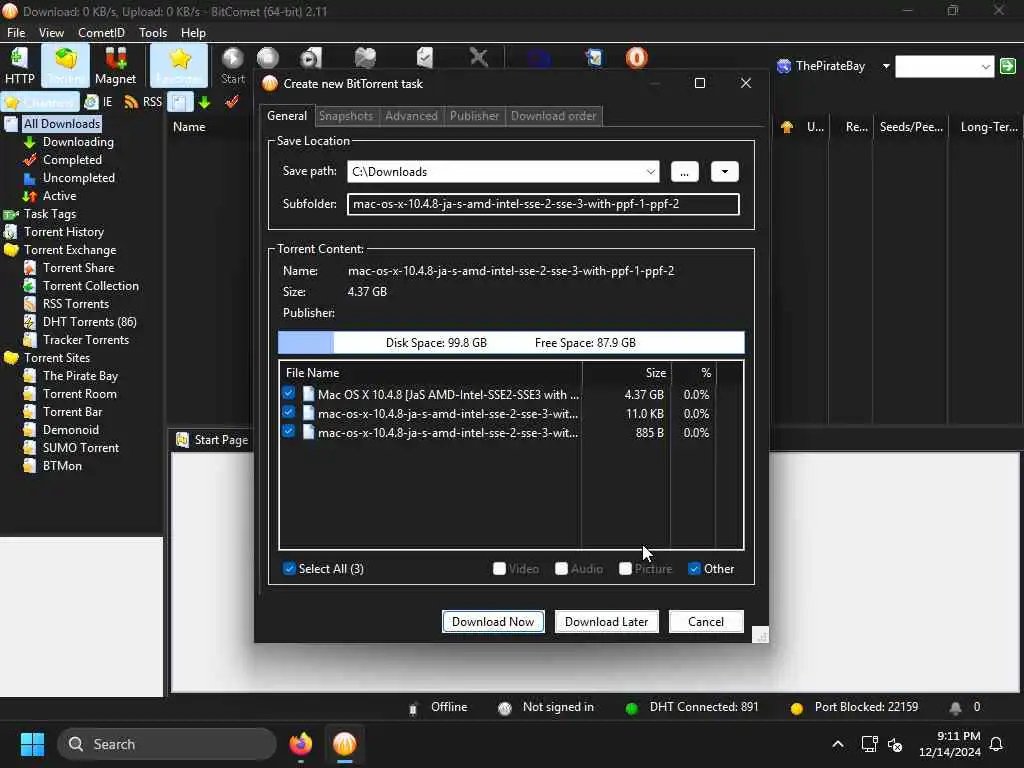Toggle the Video filter checkbox
The width and height of the screenshot is (1024, 768).
point(500,569)
